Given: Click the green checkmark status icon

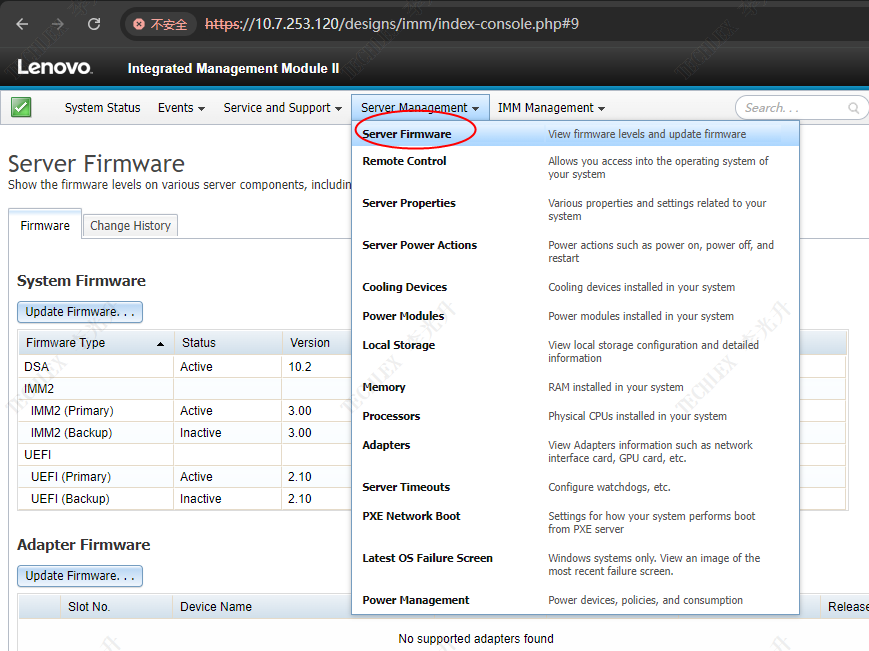Looking at the screenshot, I should point(21,107).
